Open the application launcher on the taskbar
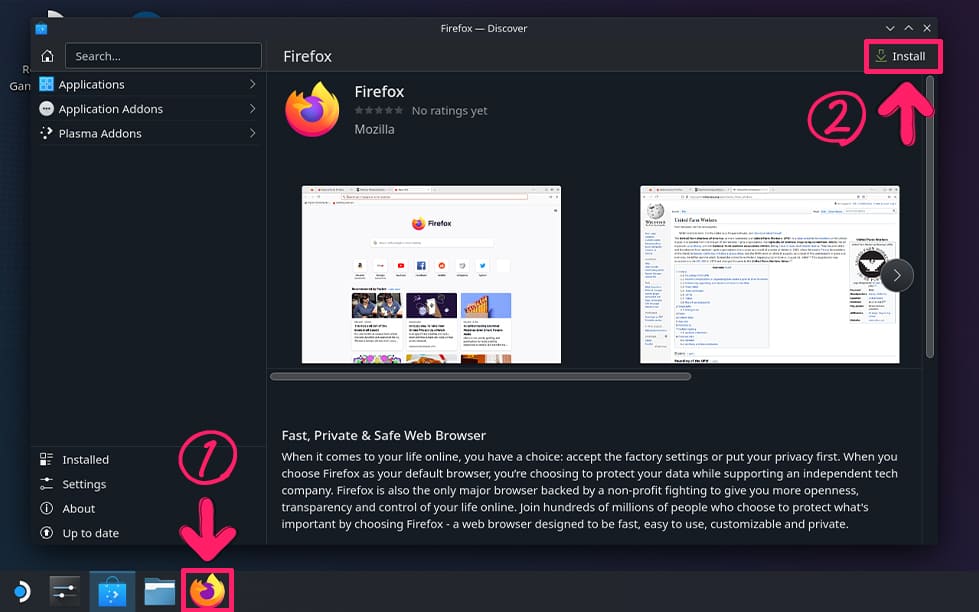This screenshot has width=979, height=612. click(x=22, y=591)
